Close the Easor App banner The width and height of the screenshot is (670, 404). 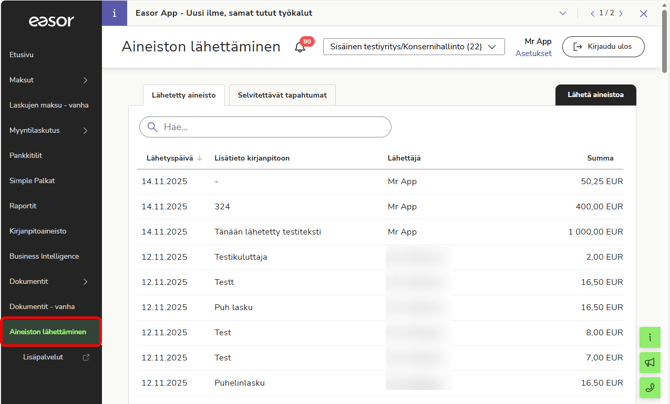[643, 14]
